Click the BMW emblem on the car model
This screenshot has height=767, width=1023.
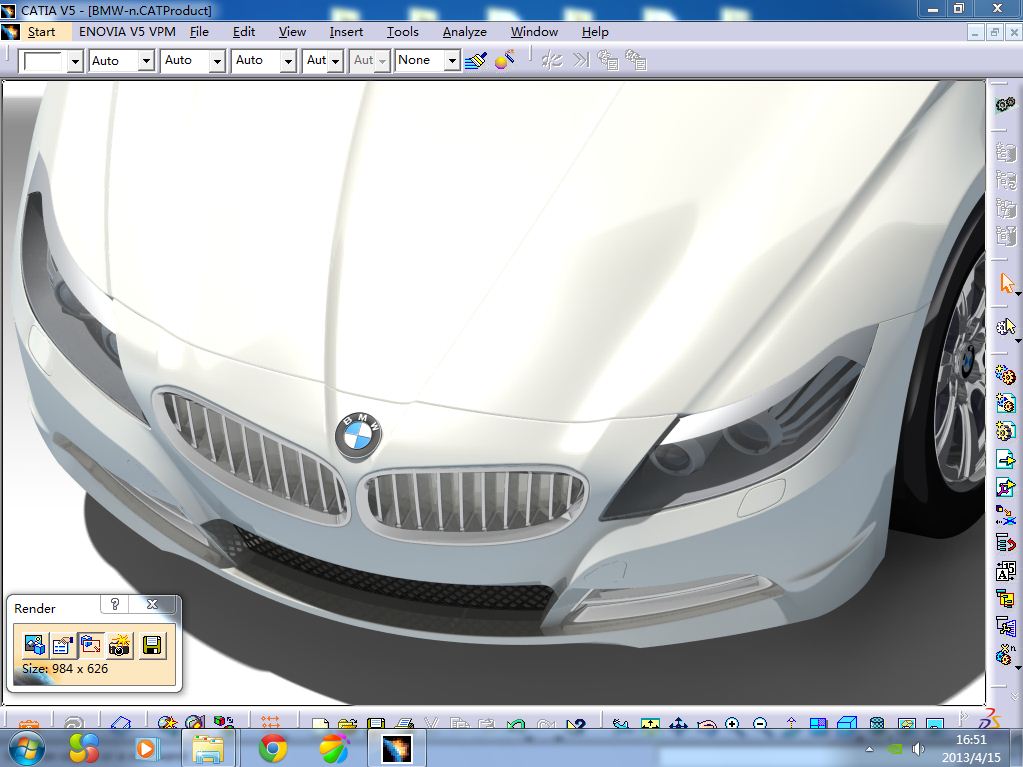coord(358,434)
